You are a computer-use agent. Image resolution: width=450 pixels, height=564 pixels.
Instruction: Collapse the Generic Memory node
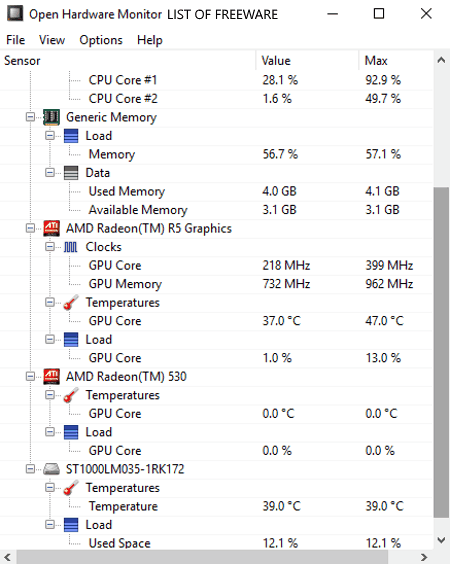(x=31, y=117)
